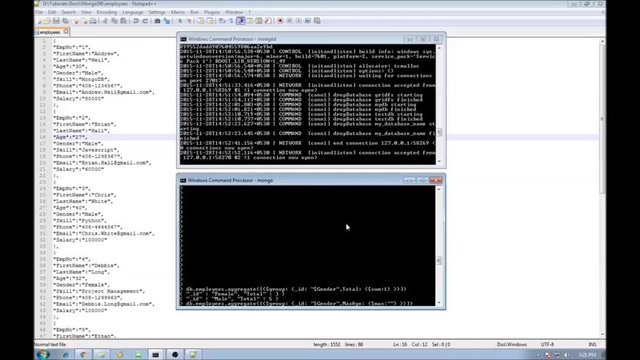Viewport: 640px width, 360px height.
Task: Click the mongod window scroll-up arrow
Action: [x=439, y=48]
